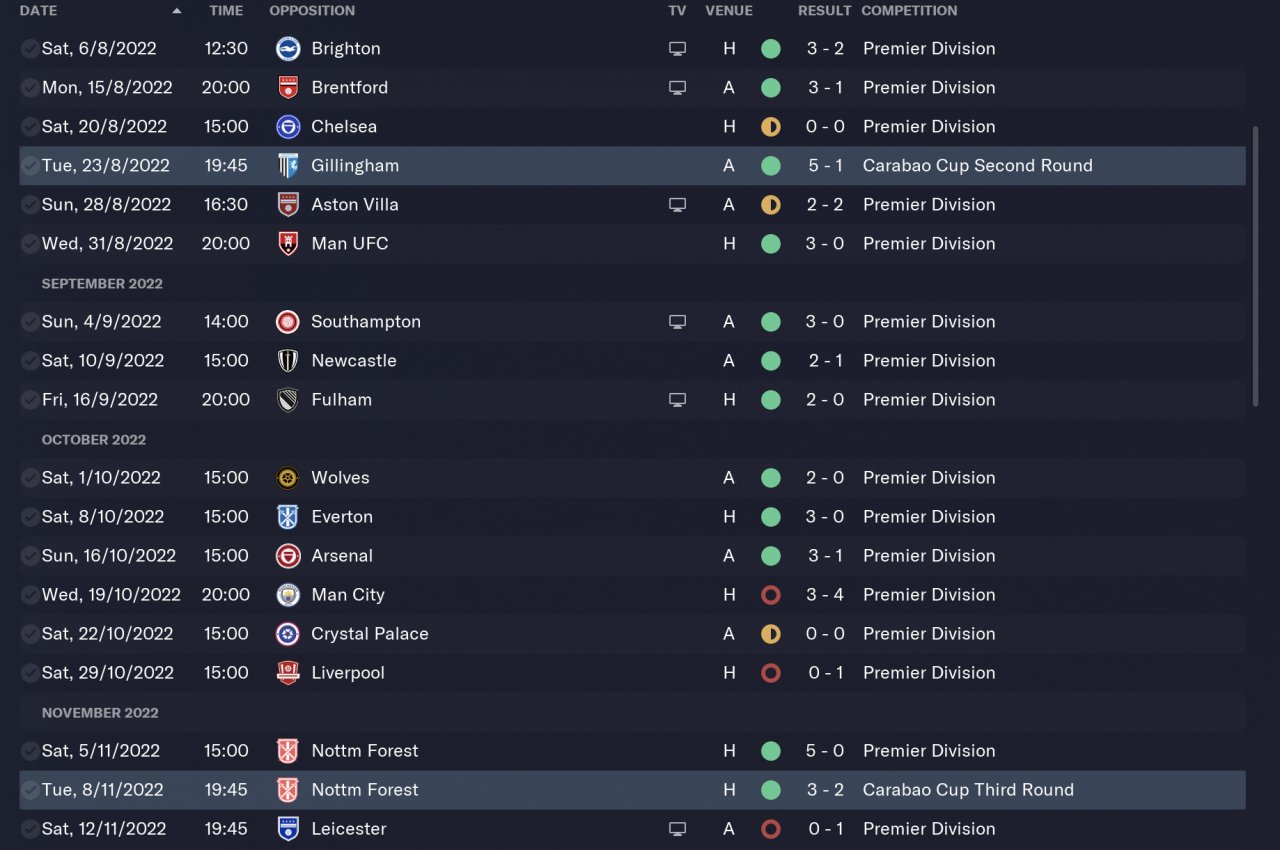The height and width of the screenshot is (850, 1280).
Task: Collapse the September 2022 month group
Action: (102, 283)
